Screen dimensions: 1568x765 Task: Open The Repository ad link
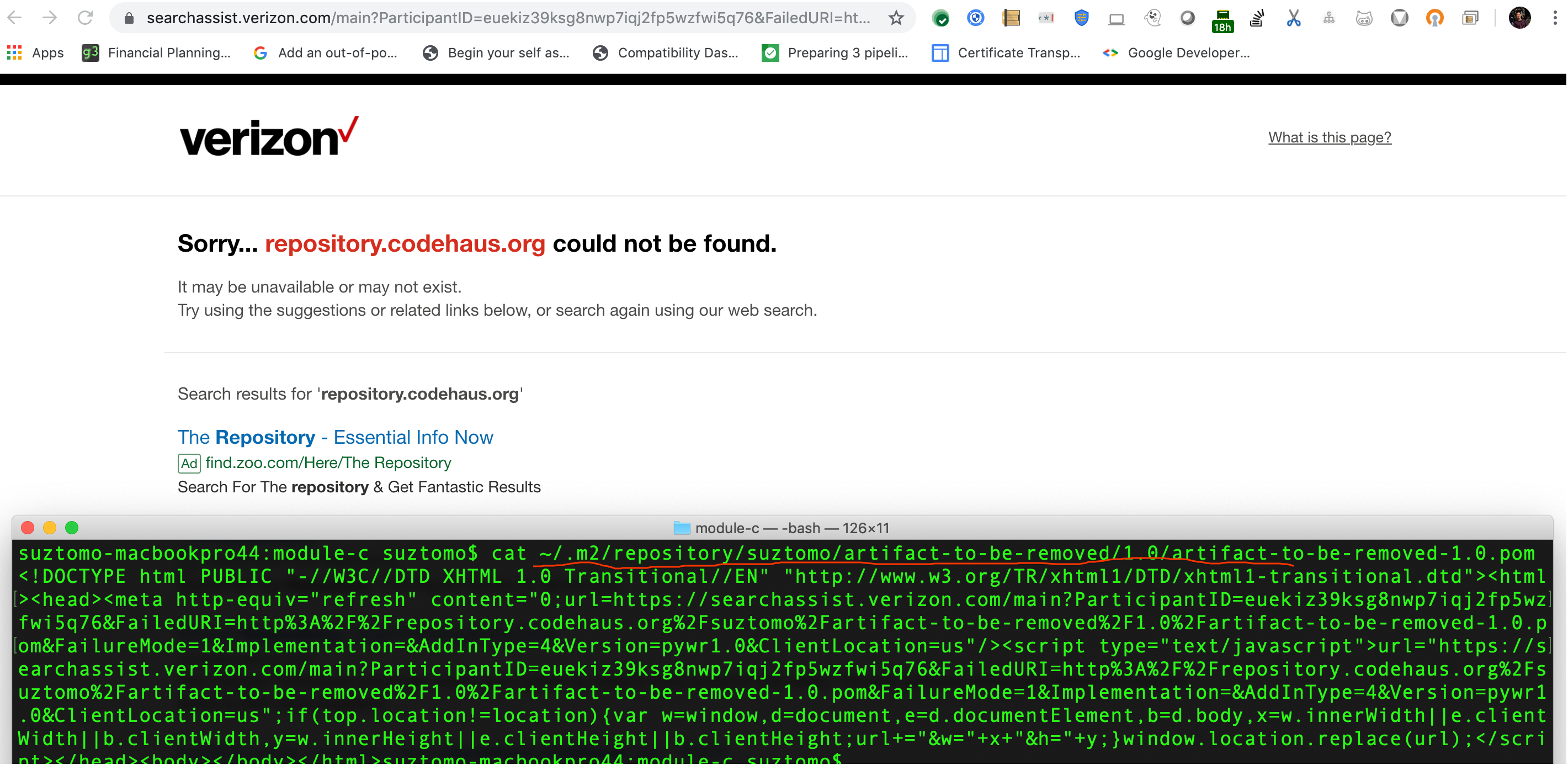tap(336, 437)
